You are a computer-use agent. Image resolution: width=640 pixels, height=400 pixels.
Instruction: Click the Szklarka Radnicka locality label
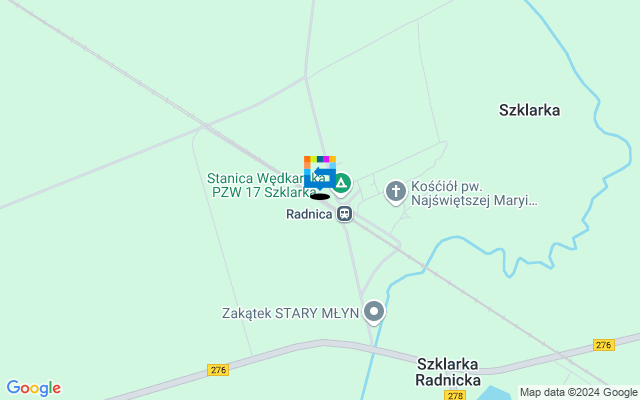tap(448, 372)
